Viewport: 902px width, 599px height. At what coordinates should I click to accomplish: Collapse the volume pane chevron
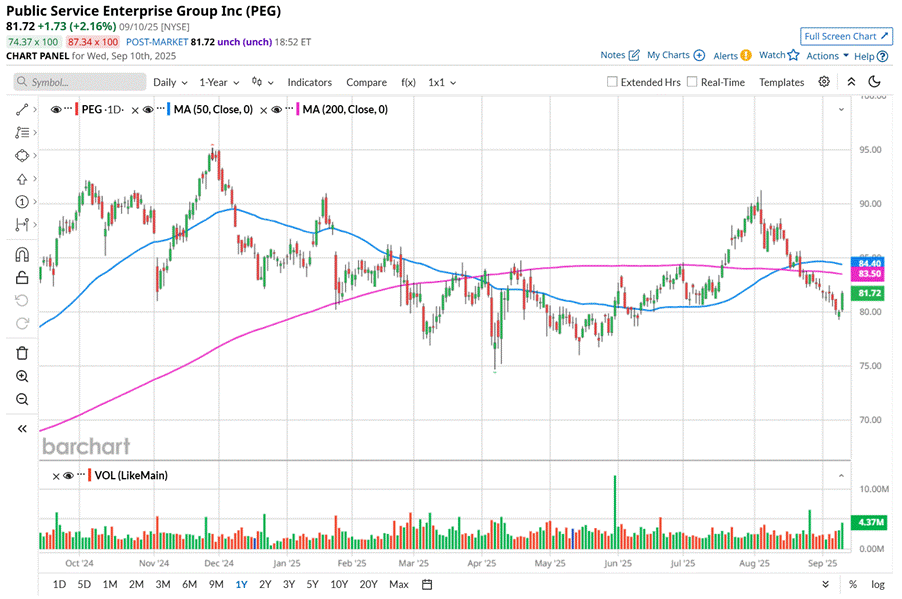tap(841, 476)
